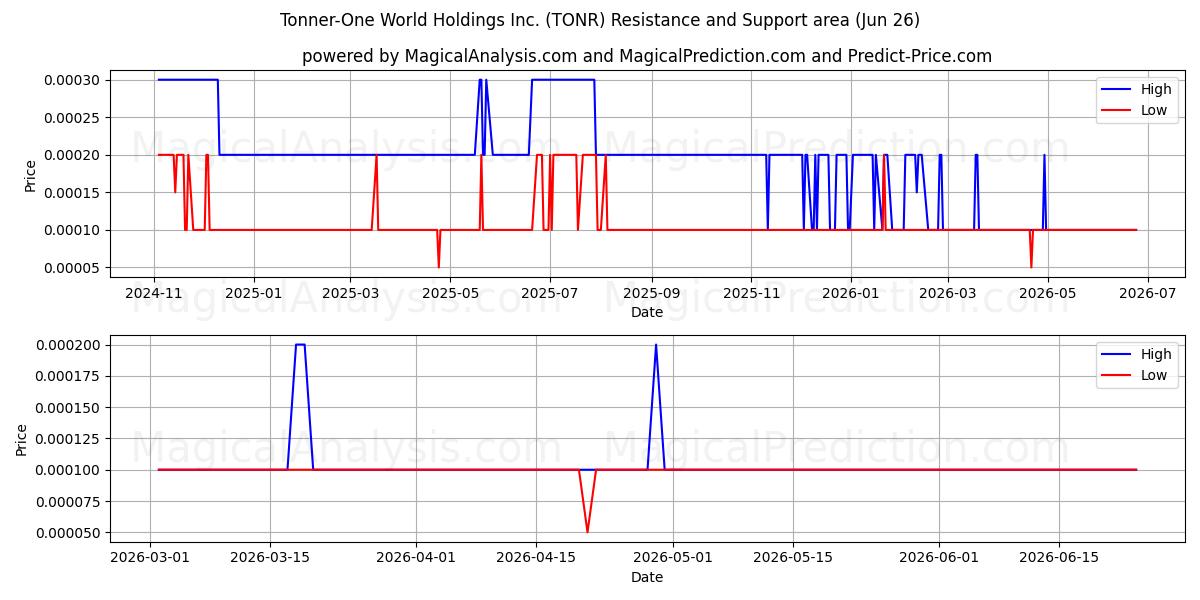
Task: Click the bottom chart 'Date' axis label
Action: click(647, 577)
